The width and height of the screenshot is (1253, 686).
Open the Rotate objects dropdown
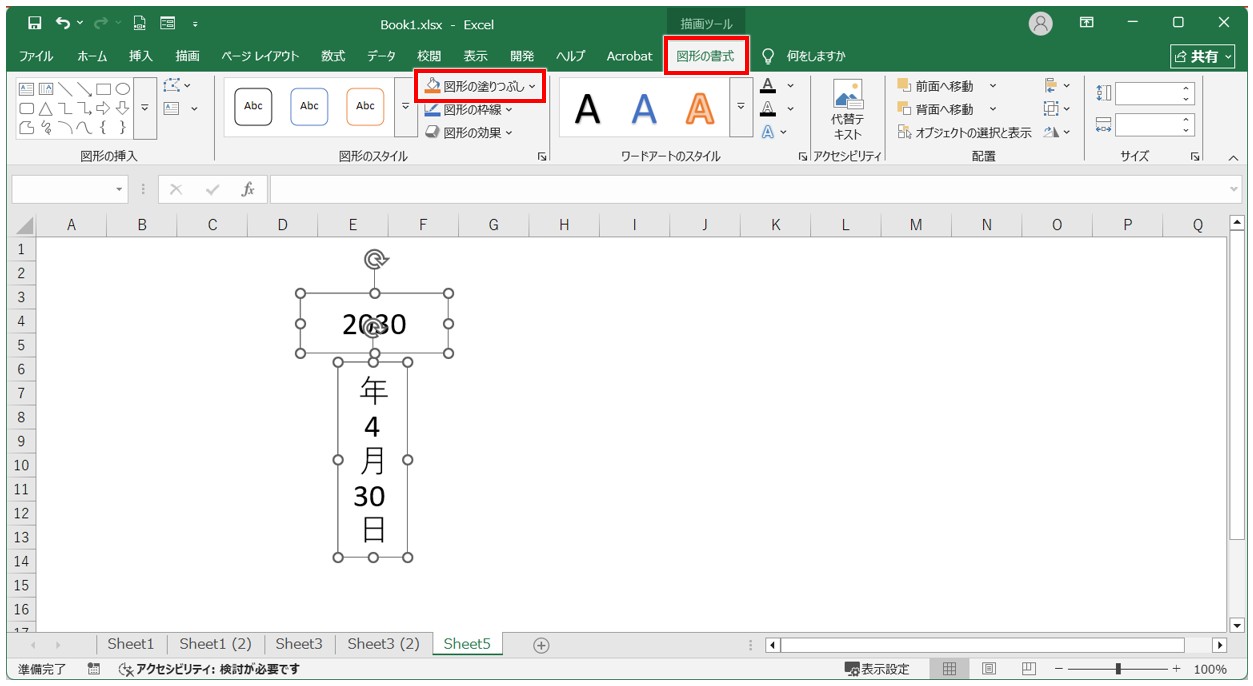(1056, 132)
